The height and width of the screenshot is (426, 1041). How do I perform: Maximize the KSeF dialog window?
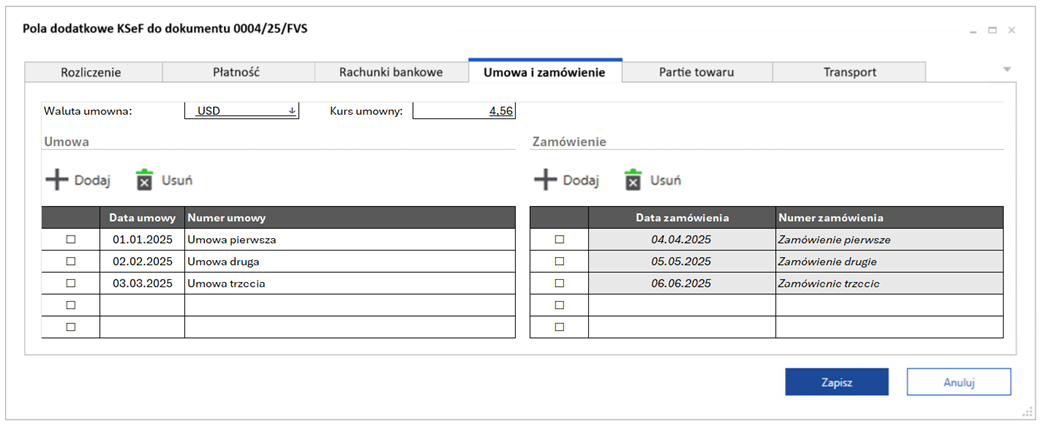tap(992, 30)
